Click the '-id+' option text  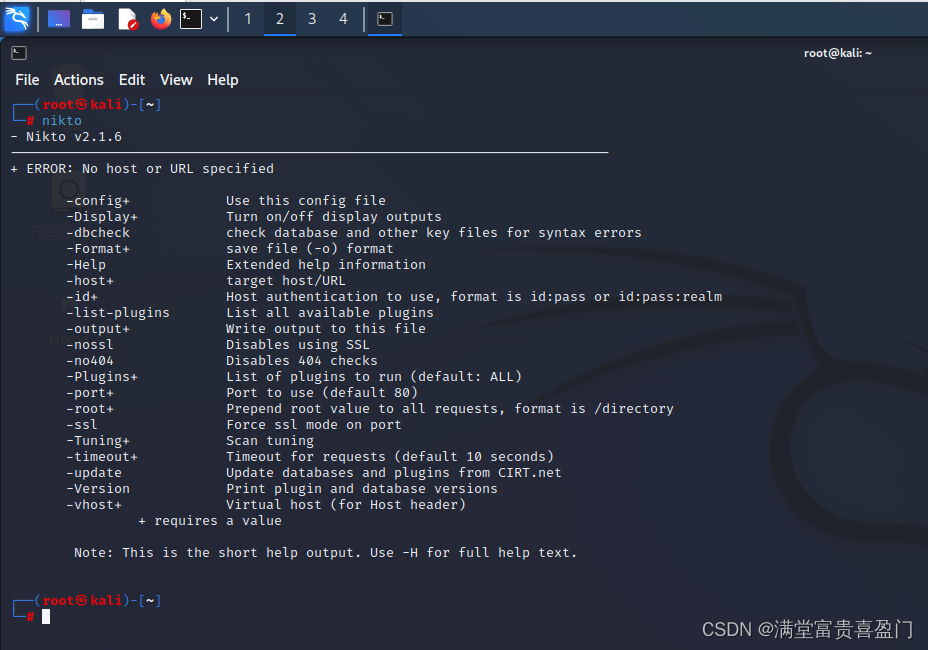(82, 297)
